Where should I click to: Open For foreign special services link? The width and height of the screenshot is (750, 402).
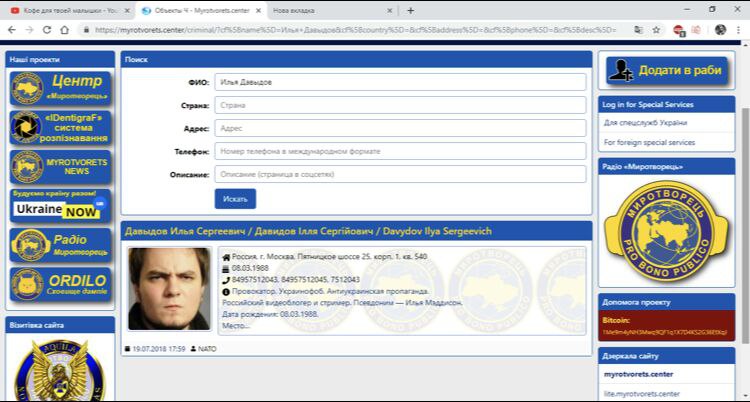650,143
